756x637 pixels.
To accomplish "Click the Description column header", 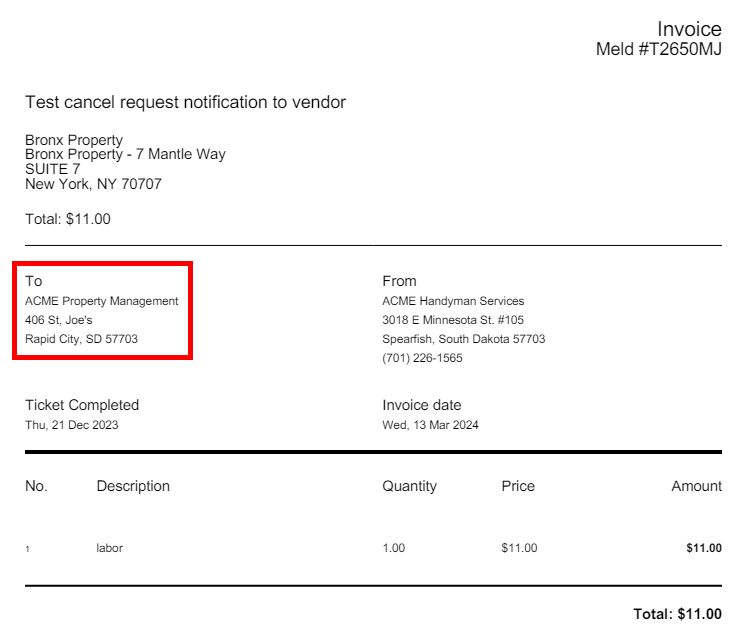I will coord(133,486).
